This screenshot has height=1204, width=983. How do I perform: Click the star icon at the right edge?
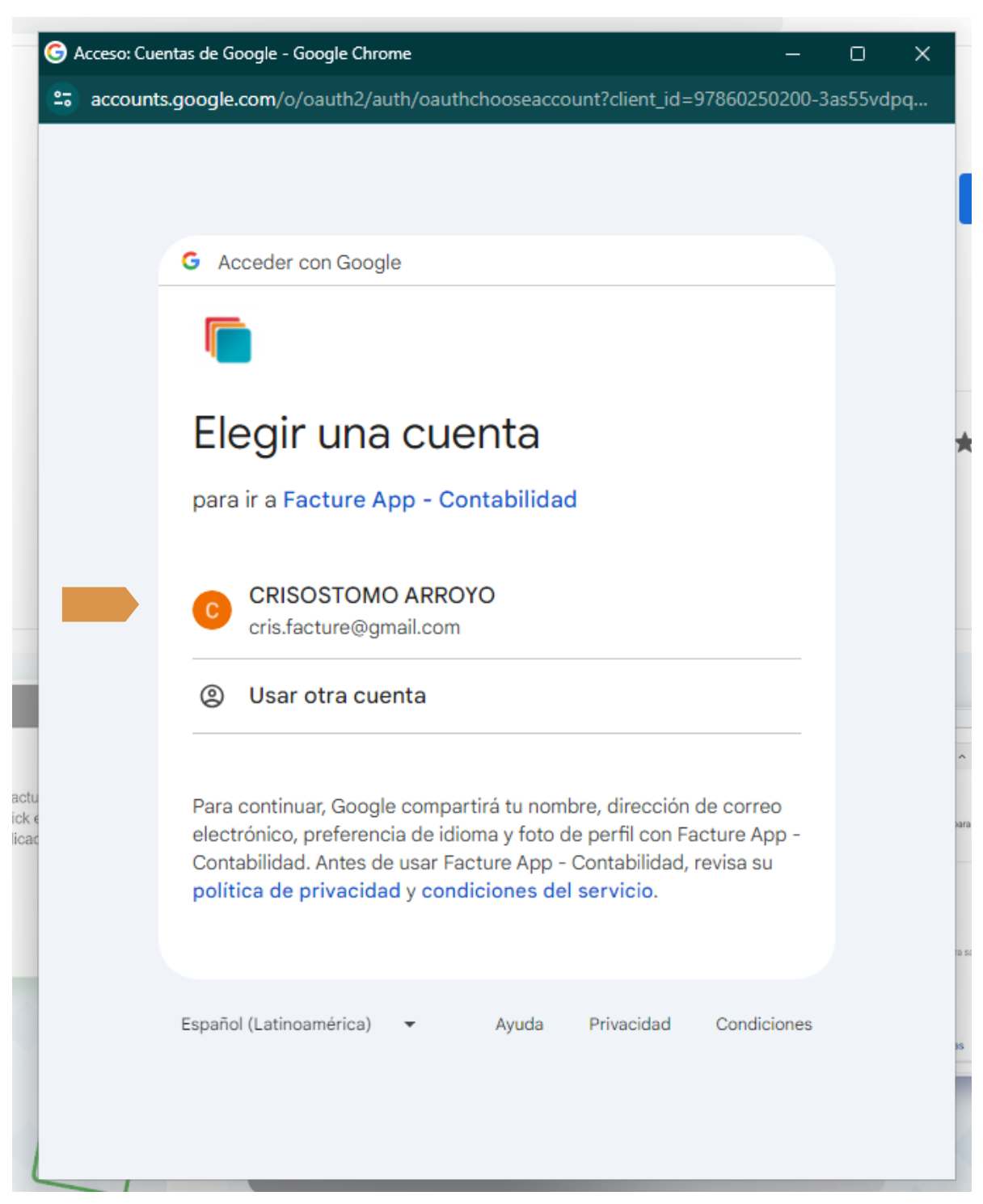tap(964, 443)
